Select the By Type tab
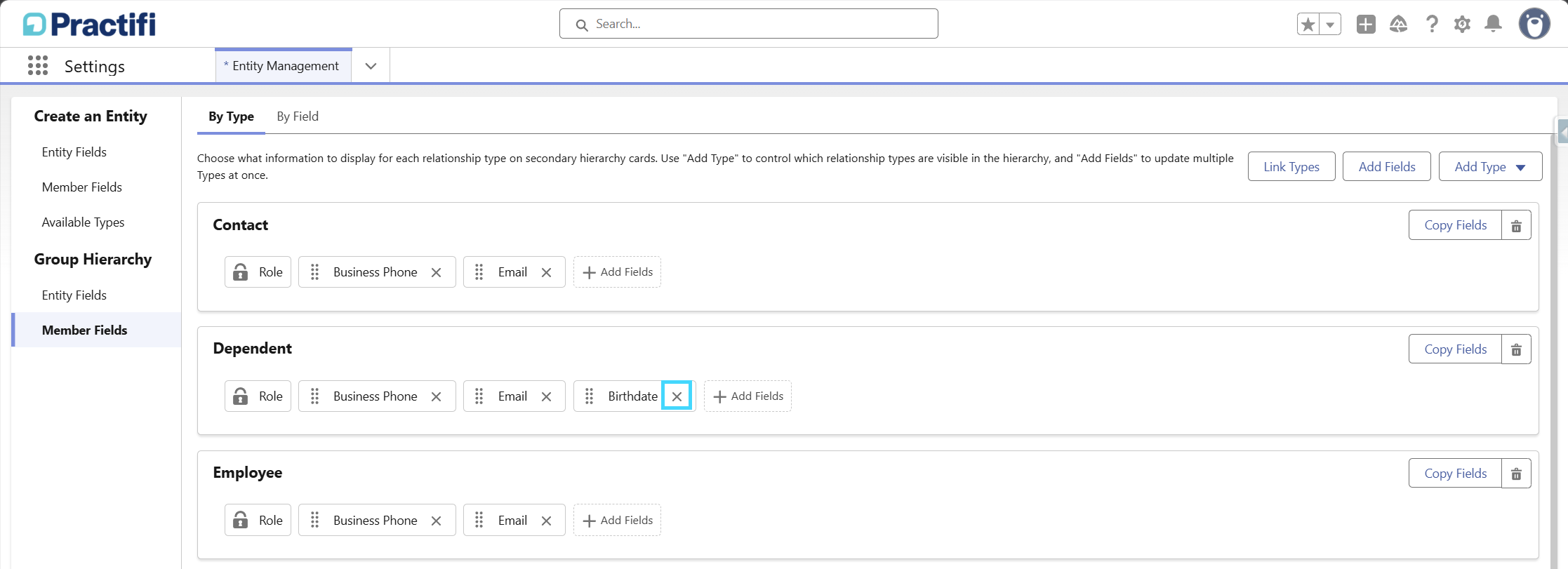Screen dimensions: 1568x569 [x=231, y=116]
